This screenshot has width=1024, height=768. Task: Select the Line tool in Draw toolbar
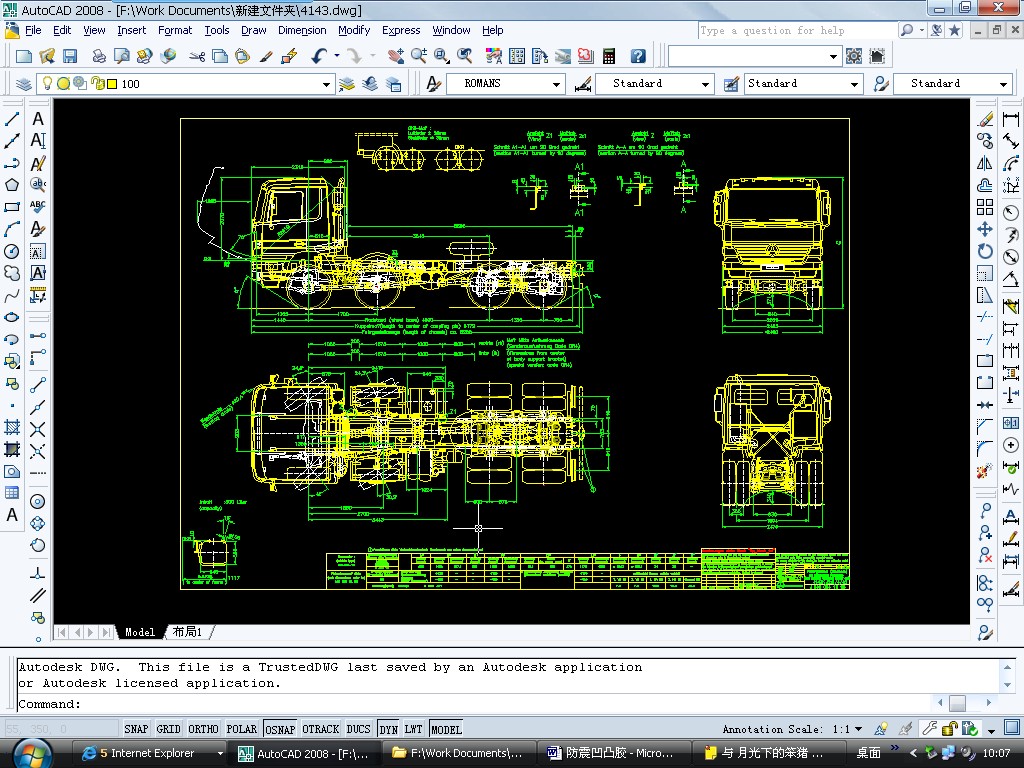click(12, 119)
